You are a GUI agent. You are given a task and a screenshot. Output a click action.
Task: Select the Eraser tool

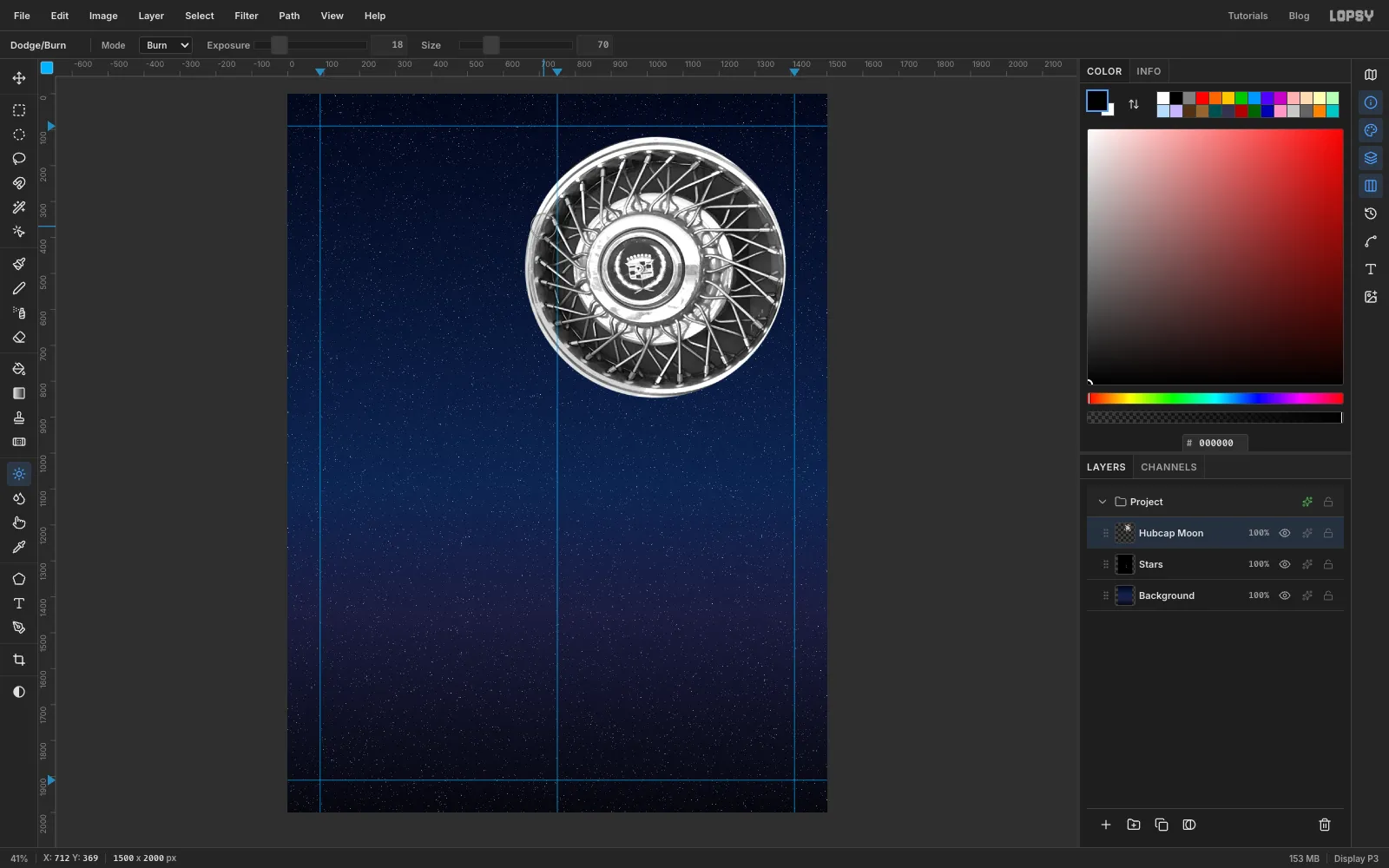coord(19,338)
